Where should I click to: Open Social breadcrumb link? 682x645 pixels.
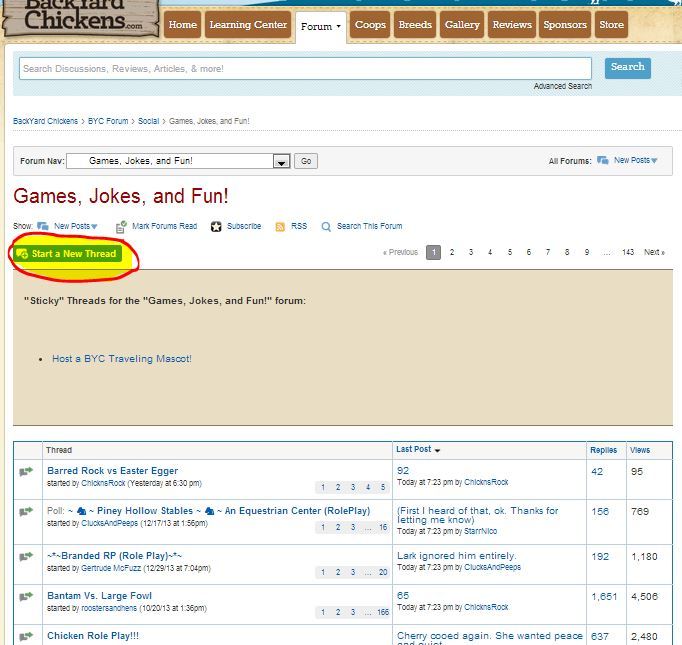click(x=148, y=121)
